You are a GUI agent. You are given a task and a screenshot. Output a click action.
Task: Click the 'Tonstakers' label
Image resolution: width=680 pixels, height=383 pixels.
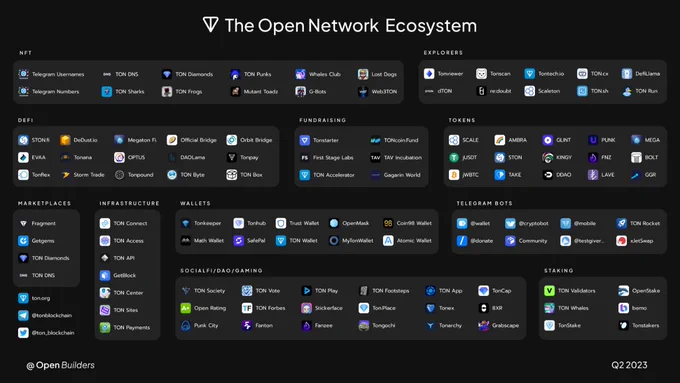(645, 325)
